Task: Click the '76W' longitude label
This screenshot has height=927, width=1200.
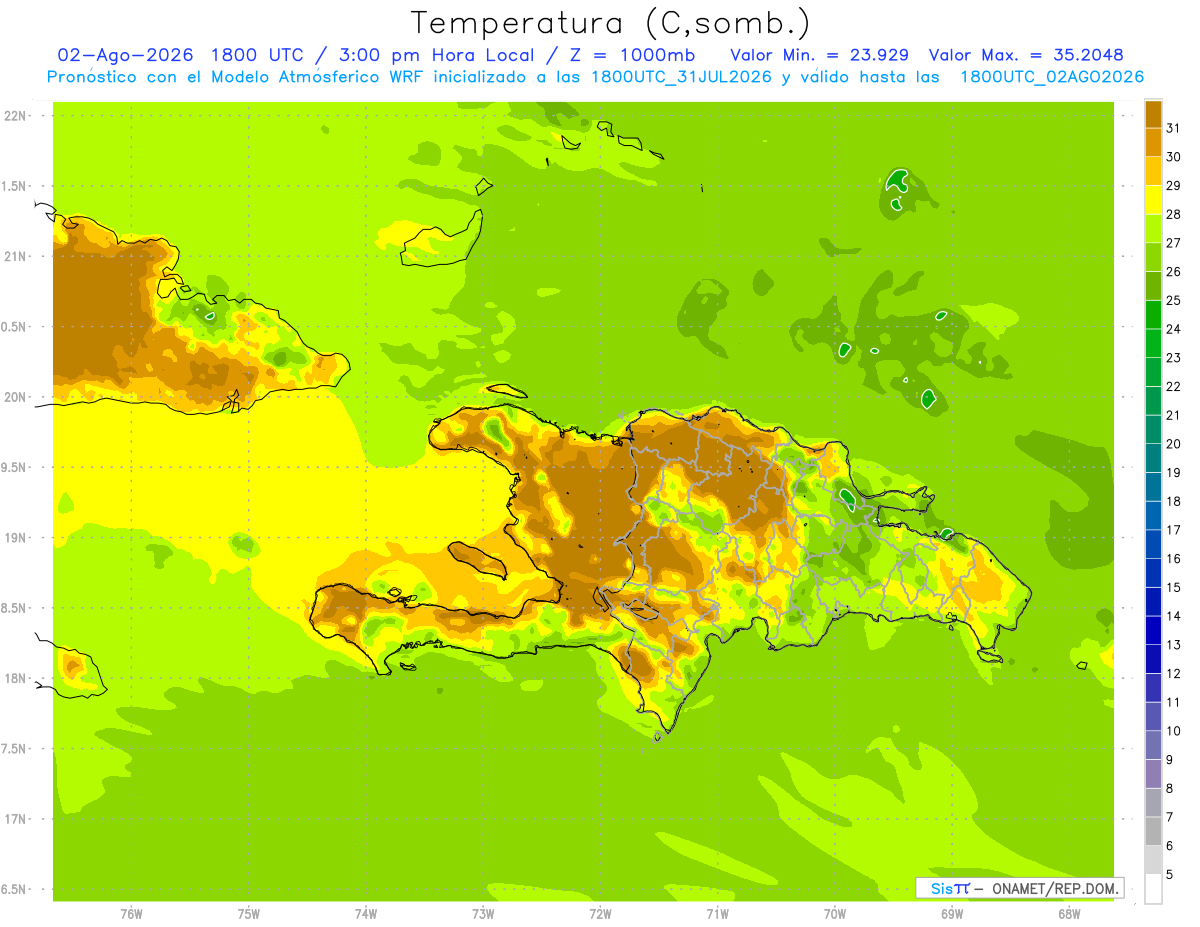Action: pyautogui.click(x=130, y=914)
